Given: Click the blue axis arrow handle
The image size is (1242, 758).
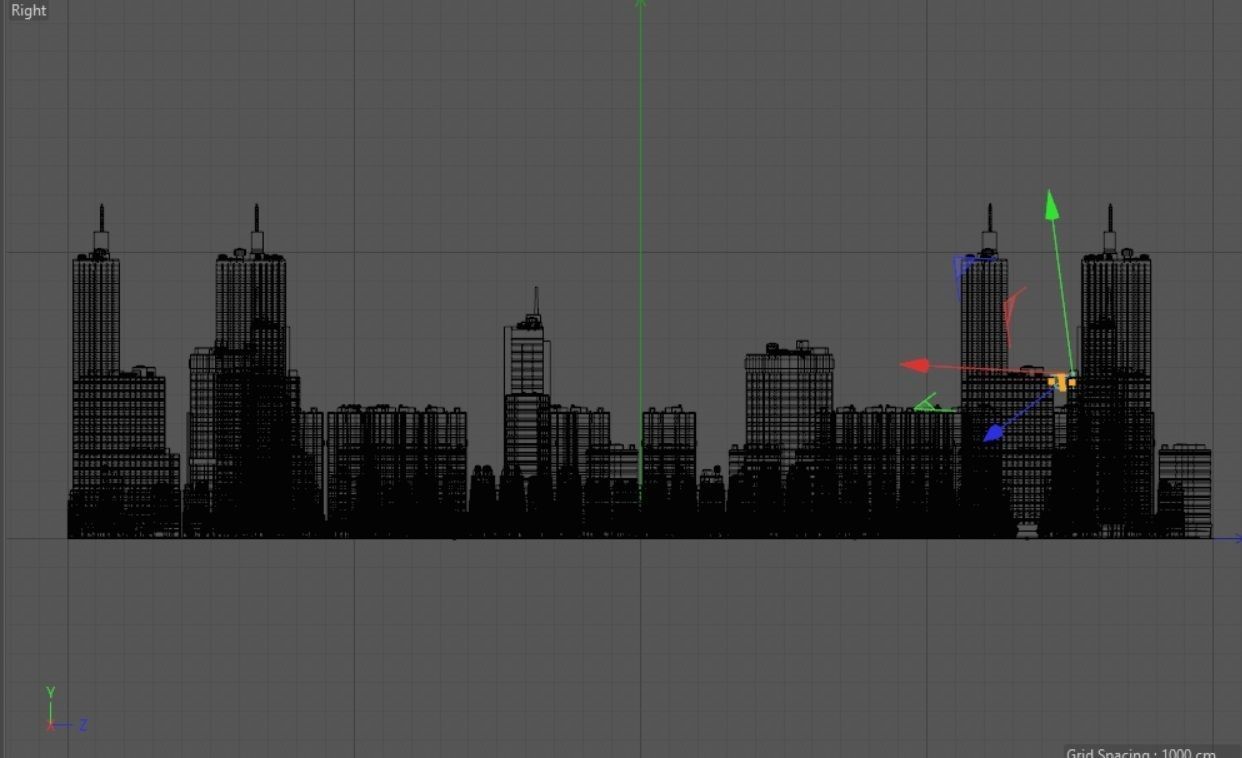Looking at the screenshot, I should (994, 432).
